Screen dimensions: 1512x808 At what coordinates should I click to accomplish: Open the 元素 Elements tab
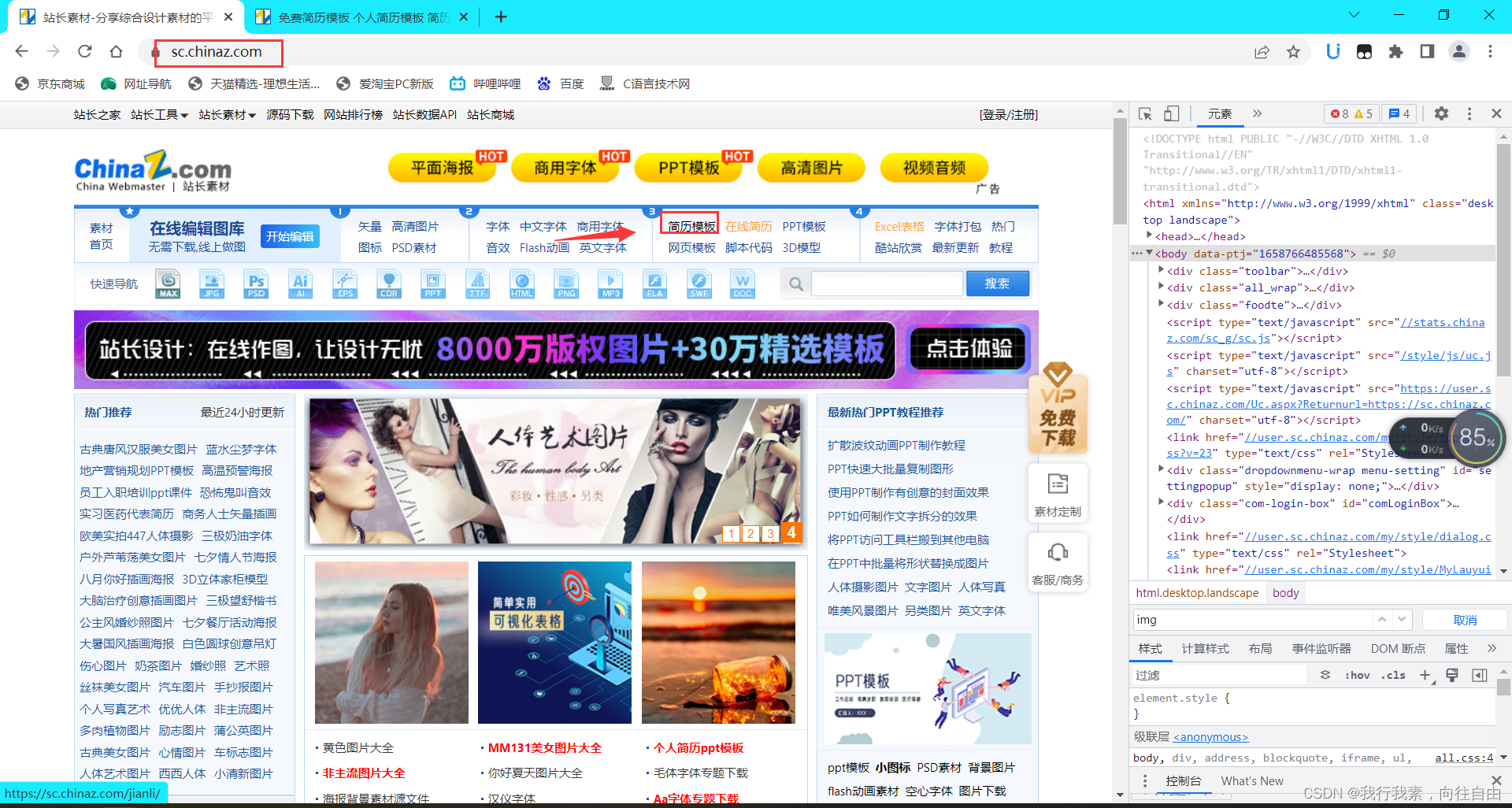[x=1220, y=114]
